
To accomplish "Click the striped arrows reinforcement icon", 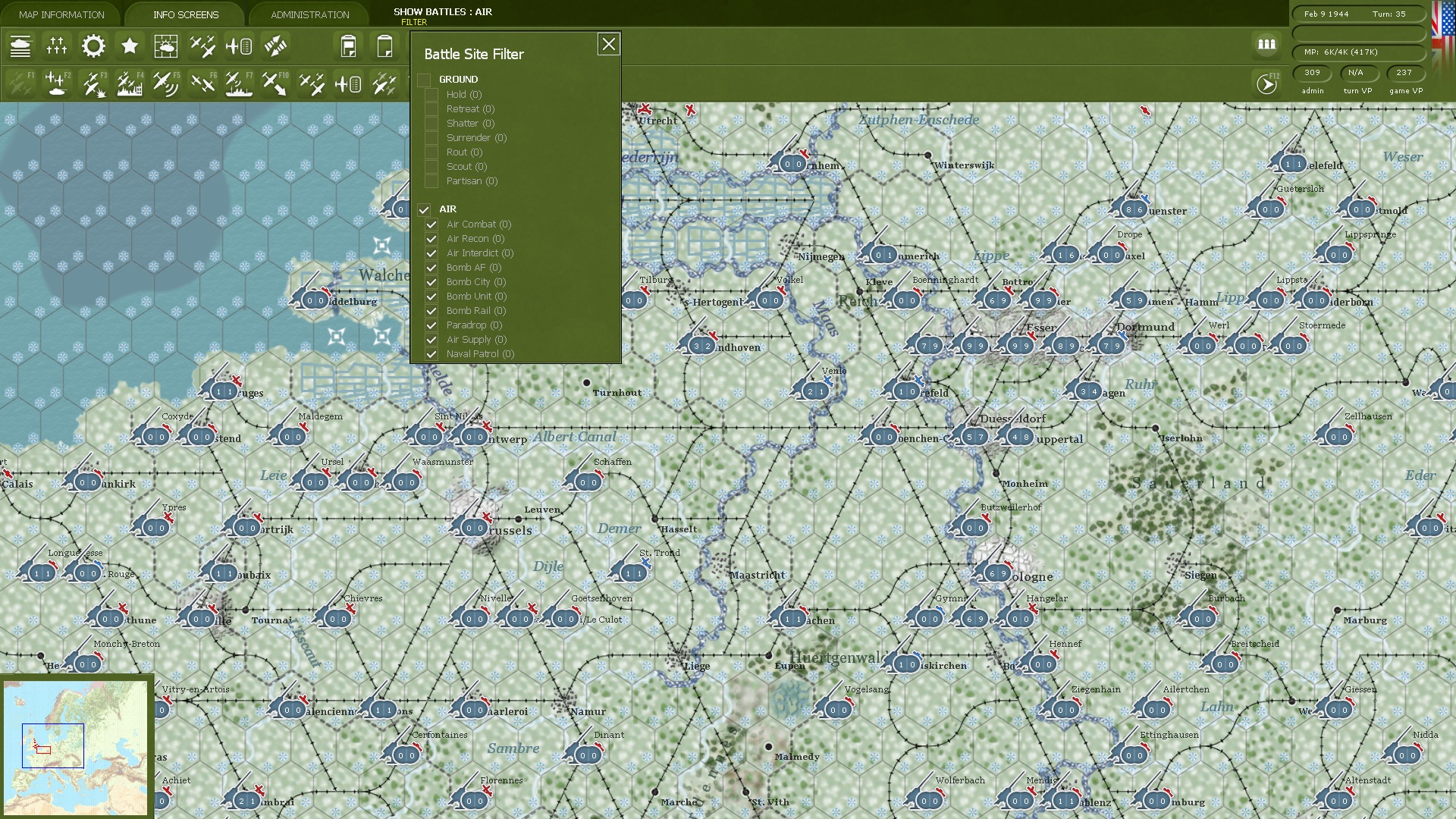I will tap(275, 46).
